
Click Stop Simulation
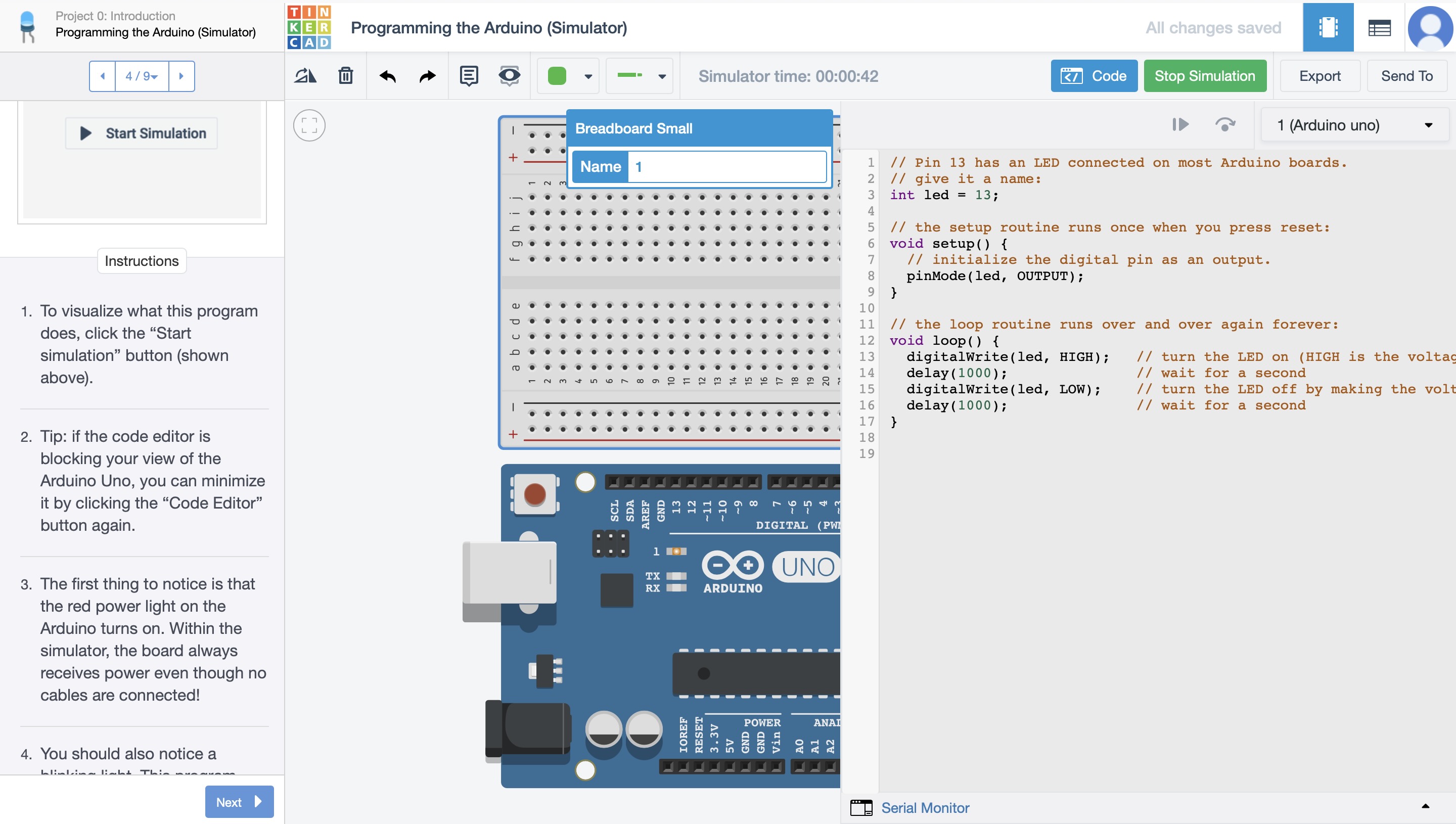tap(1204, 75)
